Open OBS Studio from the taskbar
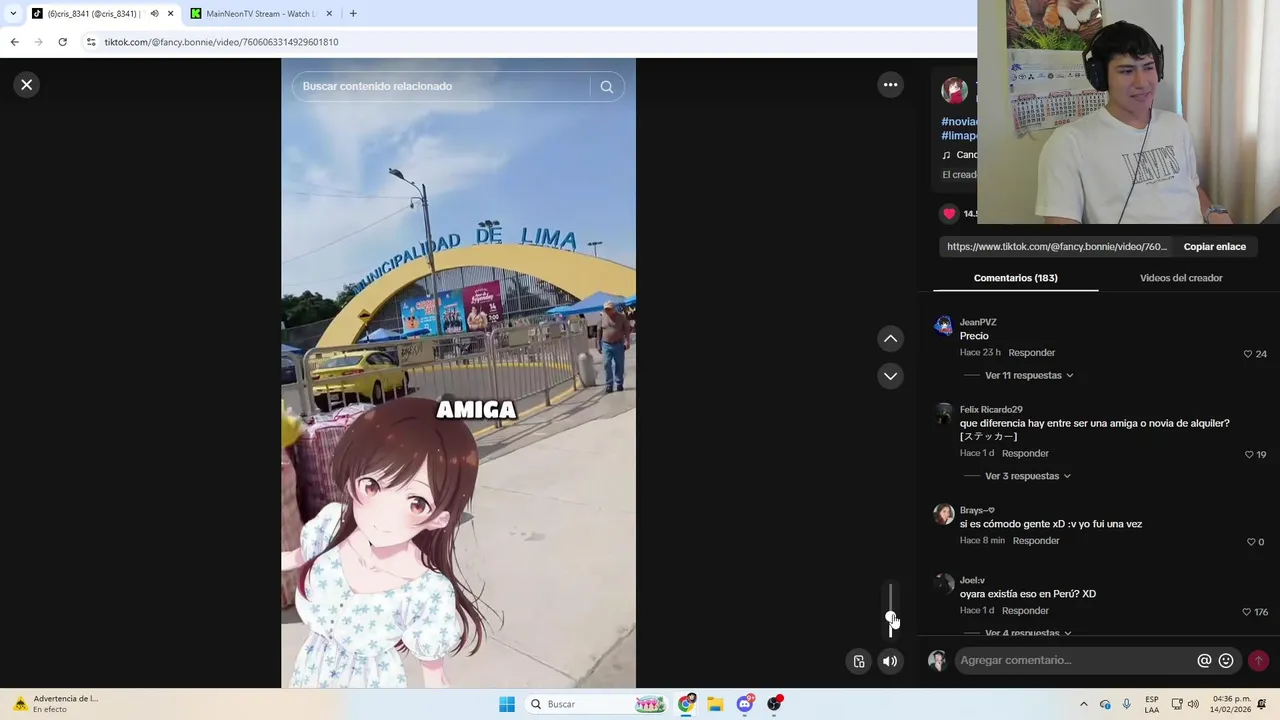1280x720 pixels. (774, 704)
